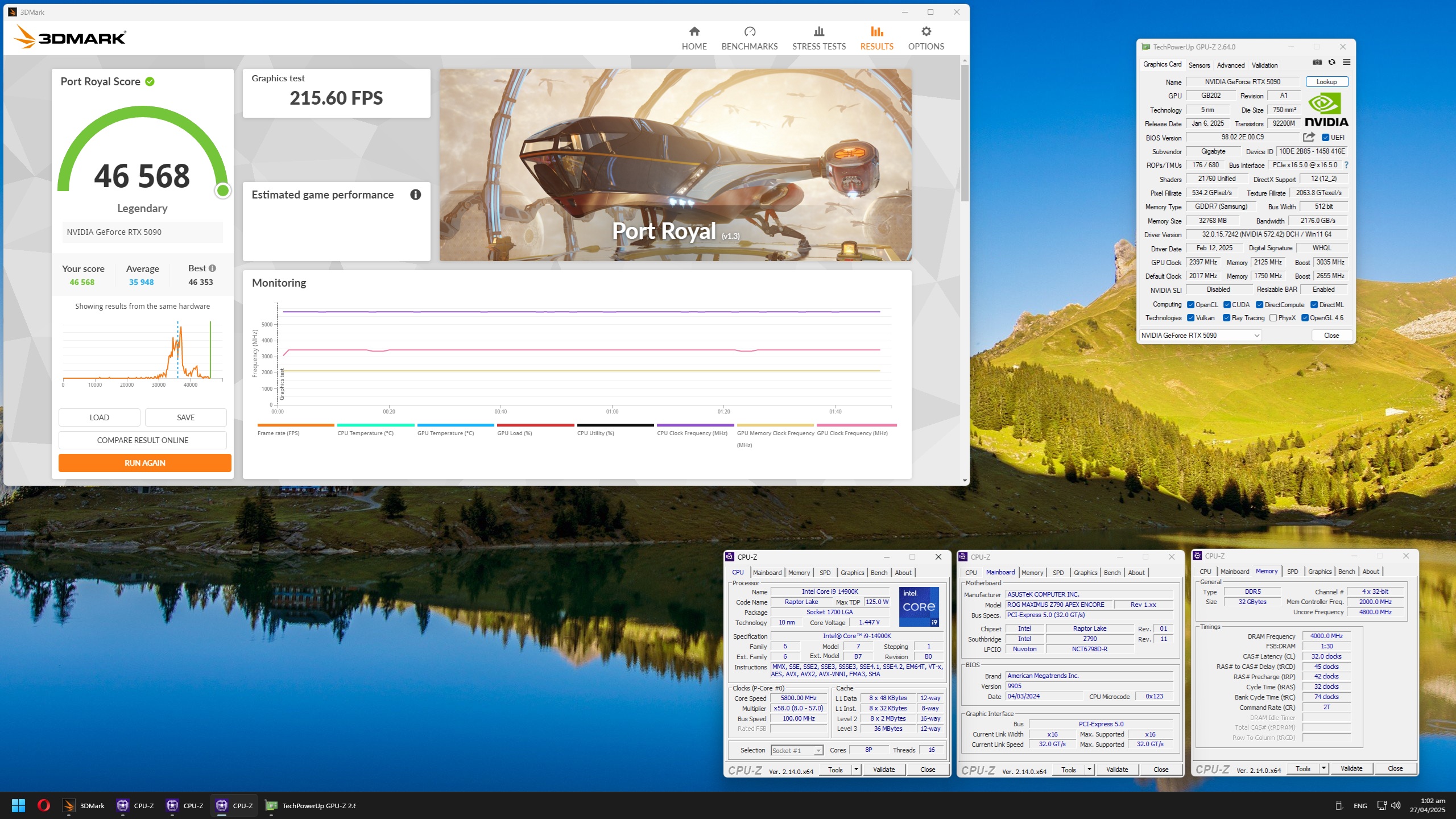Click the 3DMark taskbar button
Viewport: 1456px width, 819px height.
[x=84, y=805]
